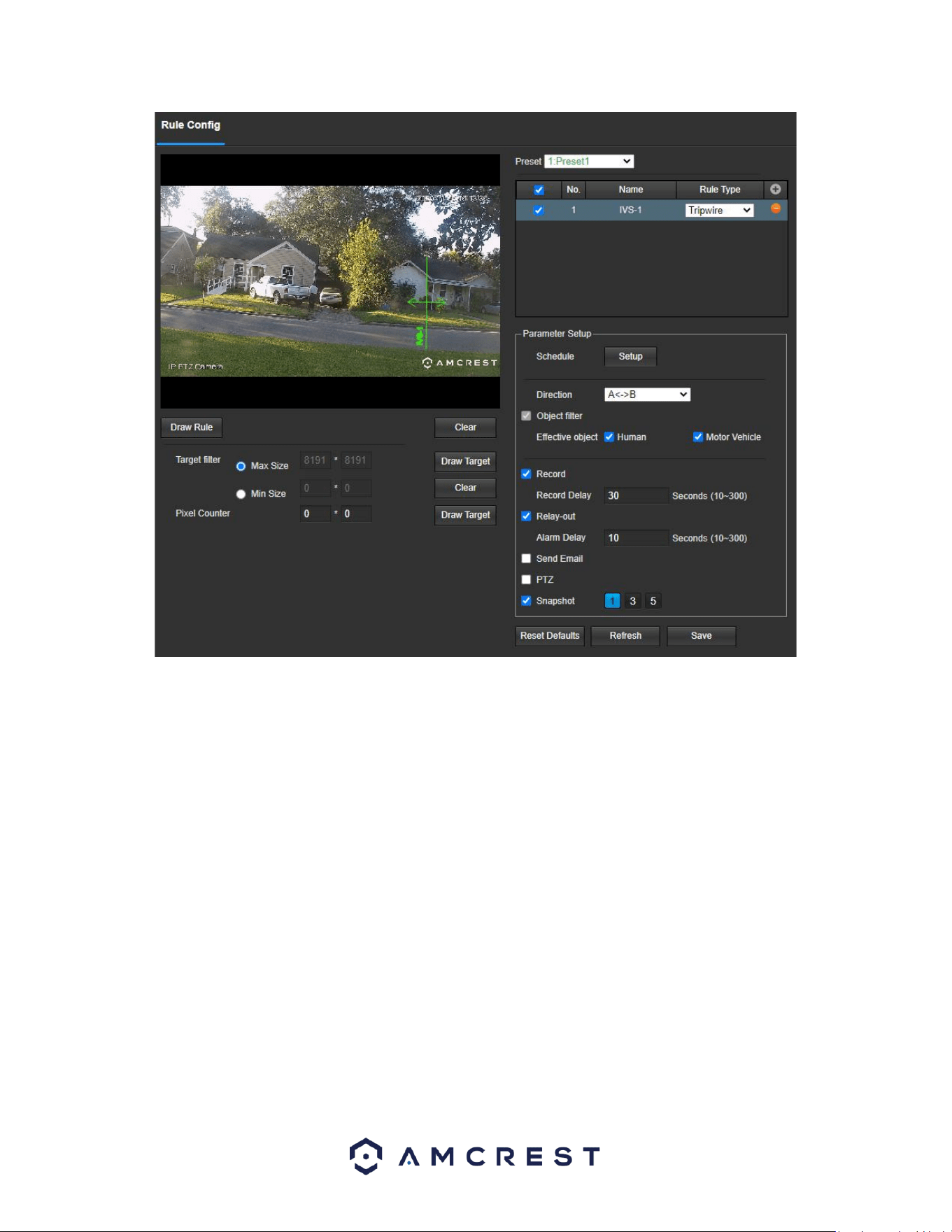Disable the Record checkbox
This screenshot has width=952, height=1232.
point(527,474)
